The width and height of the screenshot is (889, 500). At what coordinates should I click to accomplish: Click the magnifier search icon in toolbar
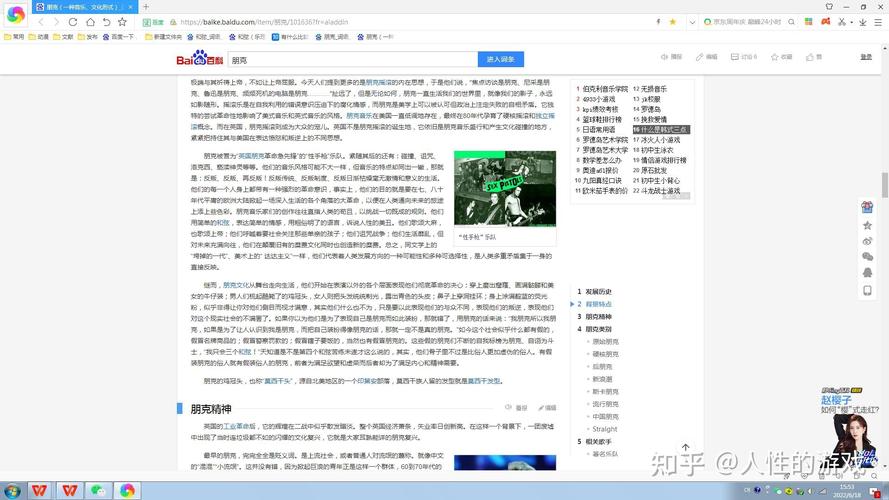791,22
